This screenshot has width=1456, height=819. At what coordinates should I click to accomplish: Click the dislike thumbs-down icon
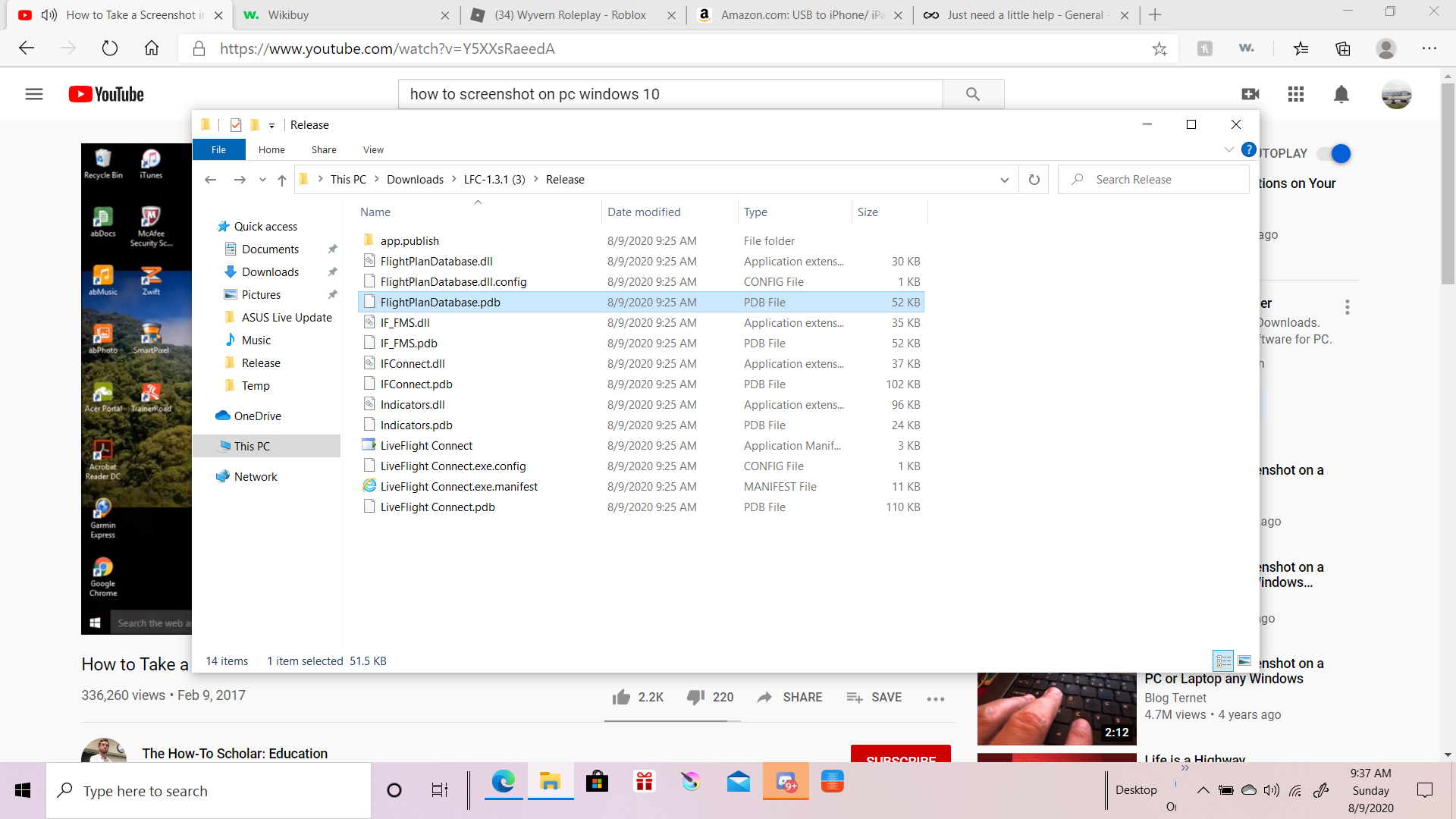695,697
